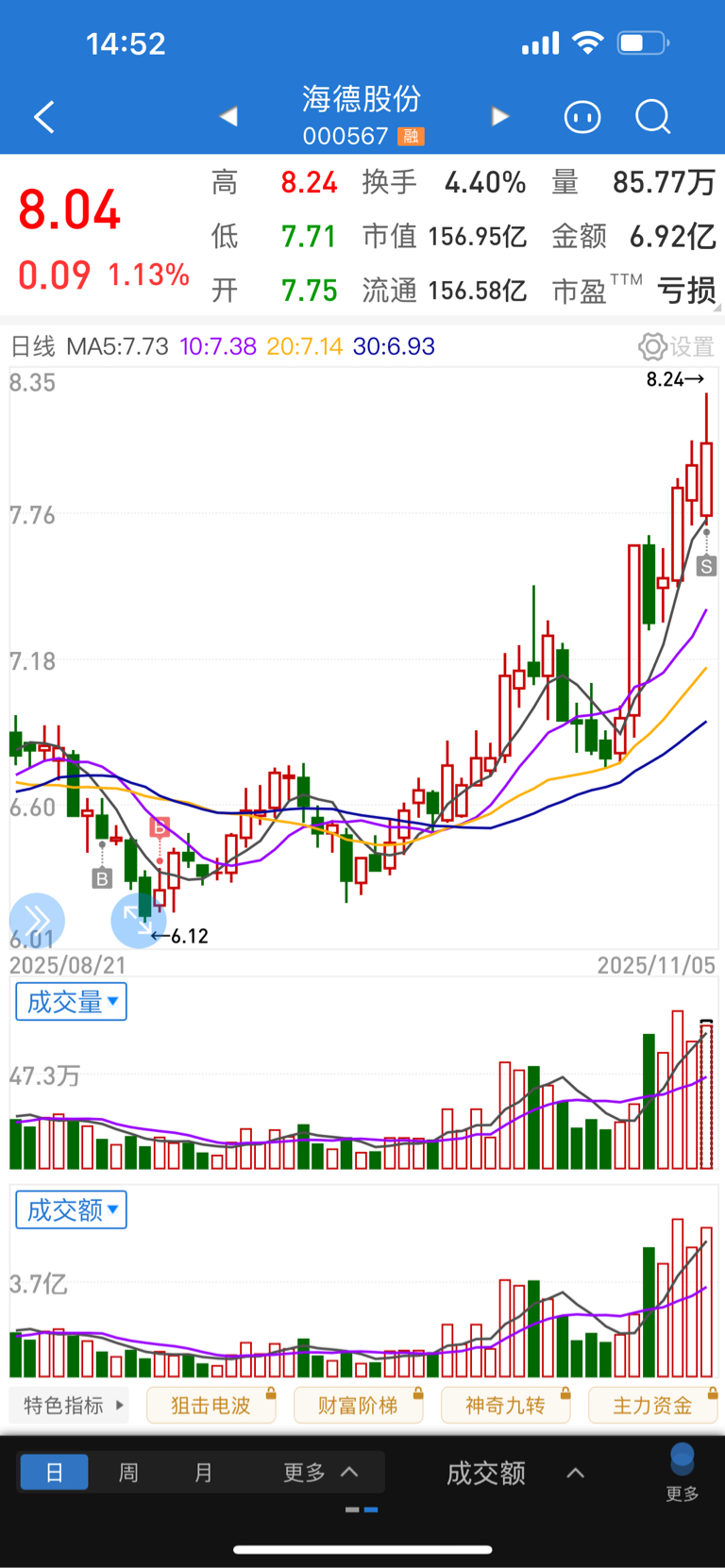Open the 成交额 indicator dropdown above the chart

[x=71, y=1209]
